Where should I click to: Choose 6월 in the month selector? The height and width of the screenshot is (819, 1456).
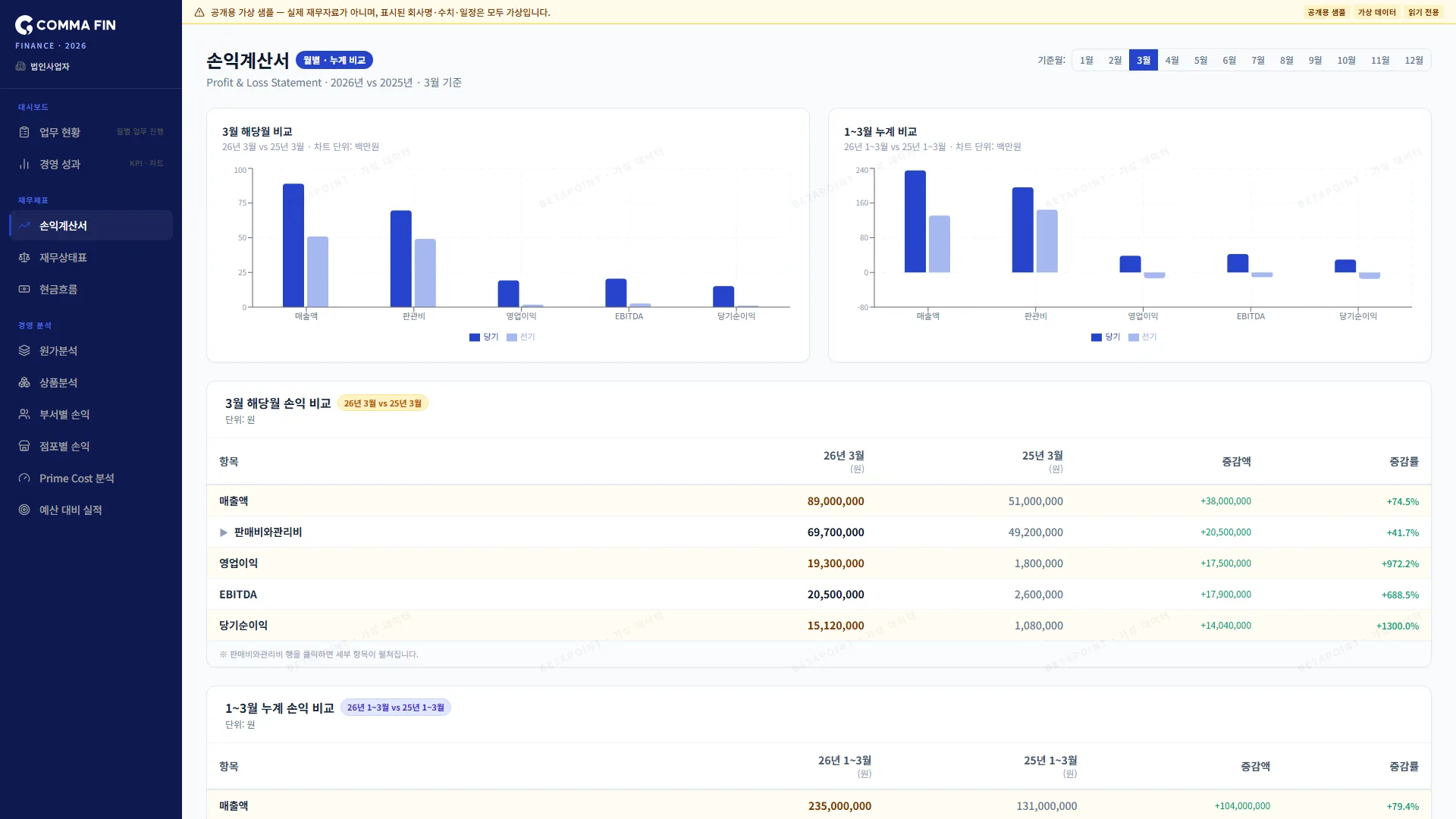(1229, 60)
